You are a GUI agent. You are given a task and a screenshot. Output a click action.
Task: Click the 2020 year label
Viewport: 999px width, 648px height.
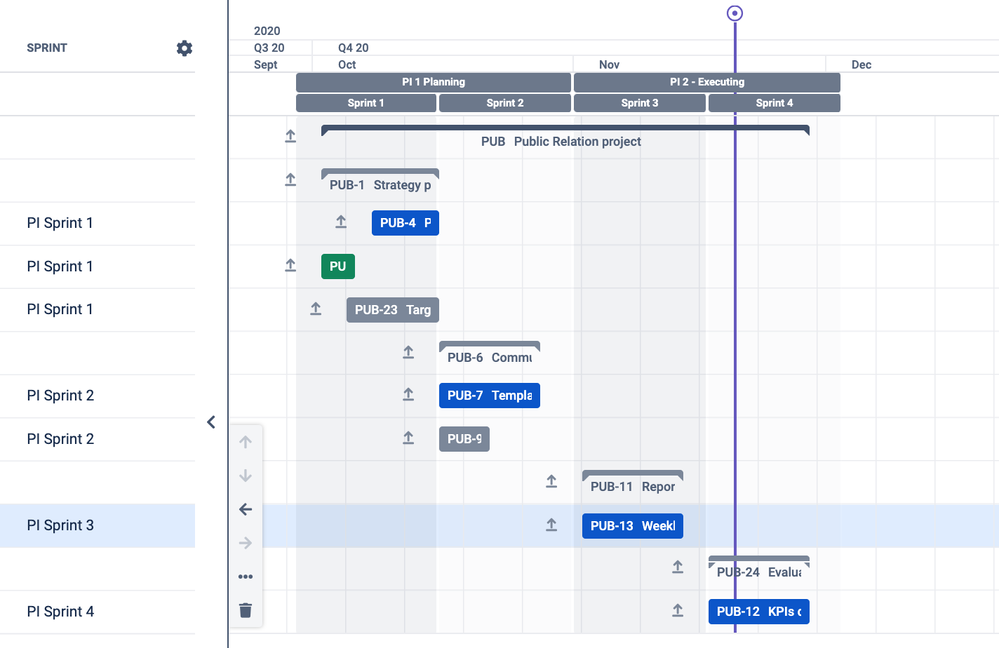[x=267, y=31]
